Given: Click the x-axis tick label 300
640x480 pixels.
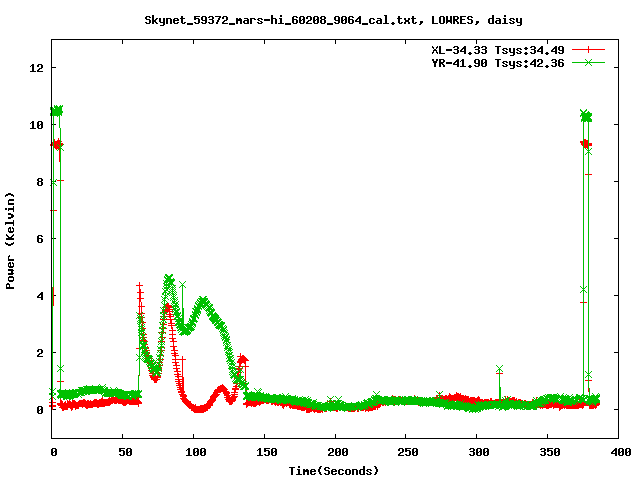Looking at the screenshot, I should point(478,452).
